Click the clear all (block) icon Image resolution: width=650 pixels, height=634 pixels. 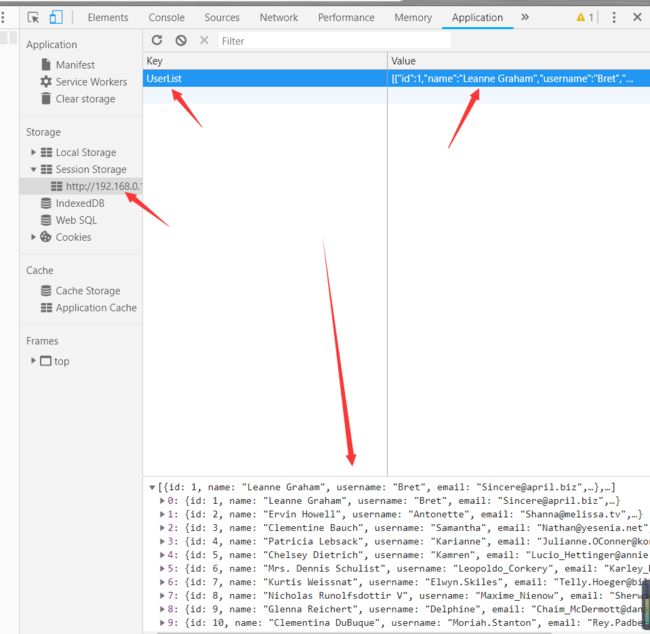point(181,40)
